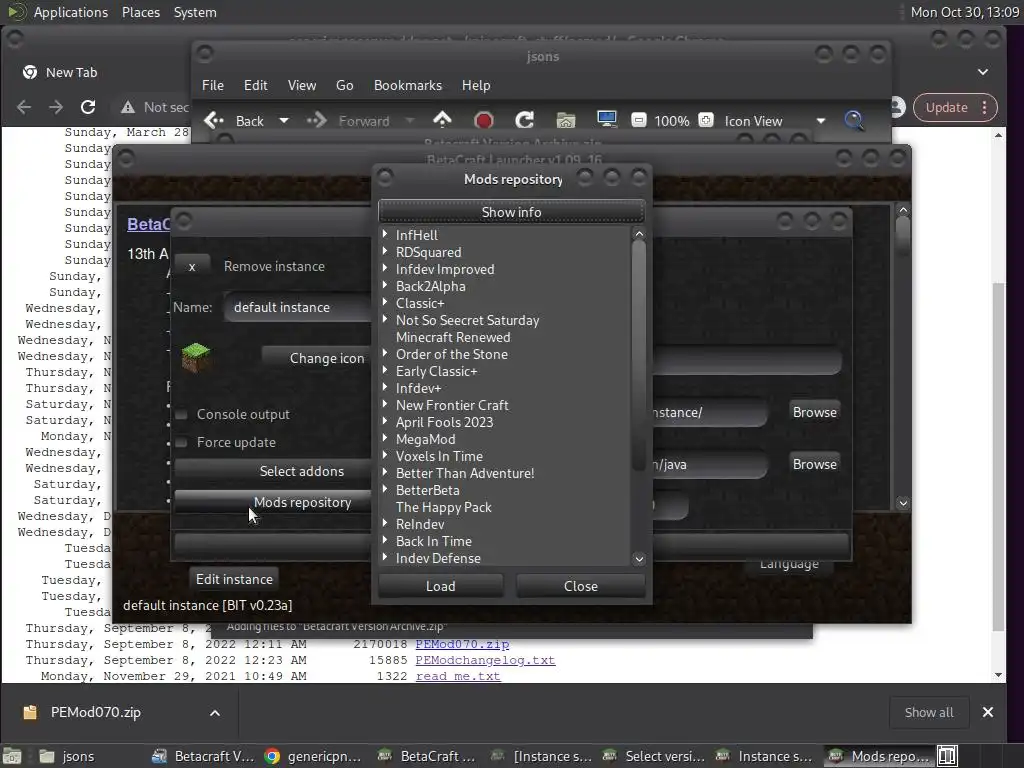Click the instance Name input field
The image size is (1024, 768).
coord(297,308)
